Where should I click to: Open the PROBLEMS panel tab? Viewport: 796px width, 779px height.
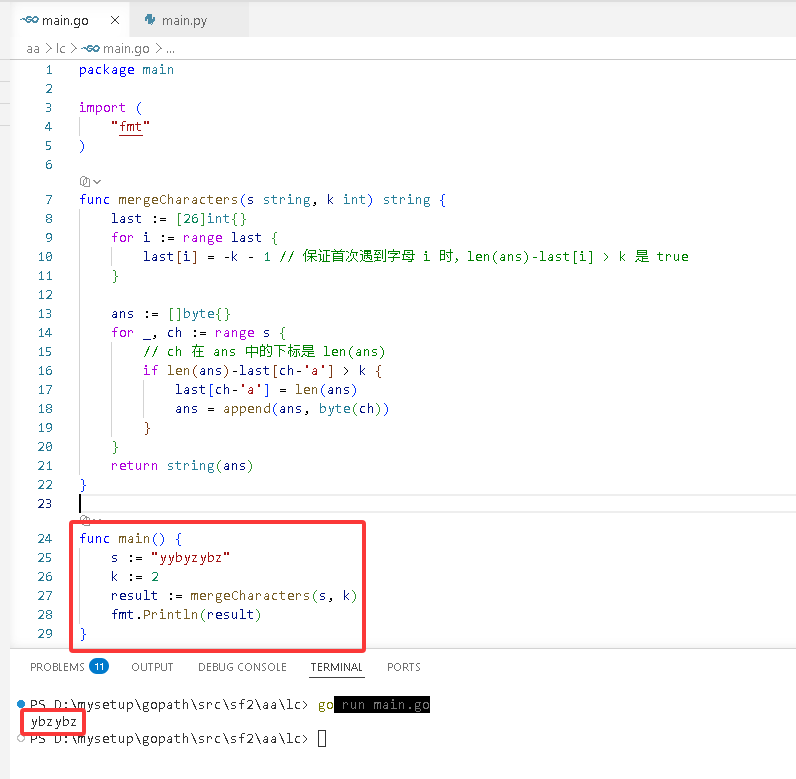(57, 667)
